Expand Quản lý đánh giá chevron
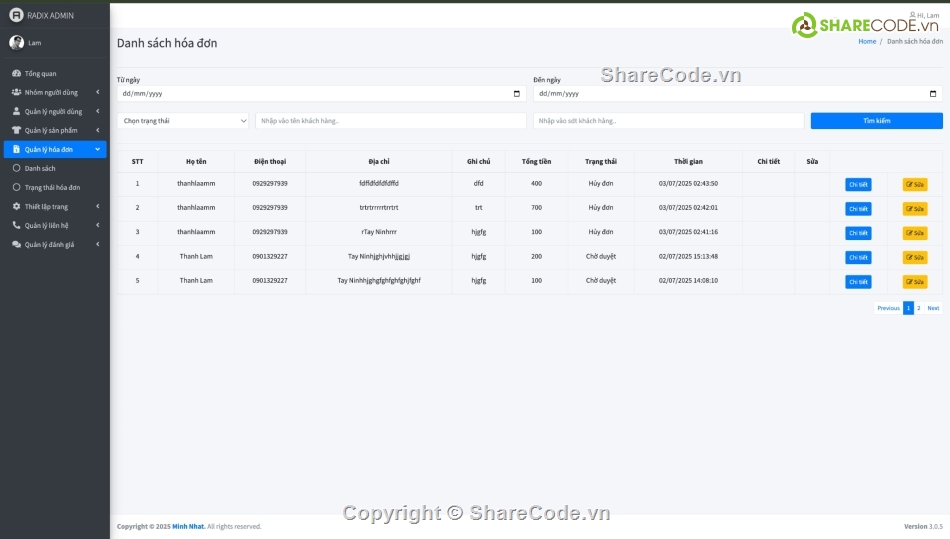 (x=98, y=245)
